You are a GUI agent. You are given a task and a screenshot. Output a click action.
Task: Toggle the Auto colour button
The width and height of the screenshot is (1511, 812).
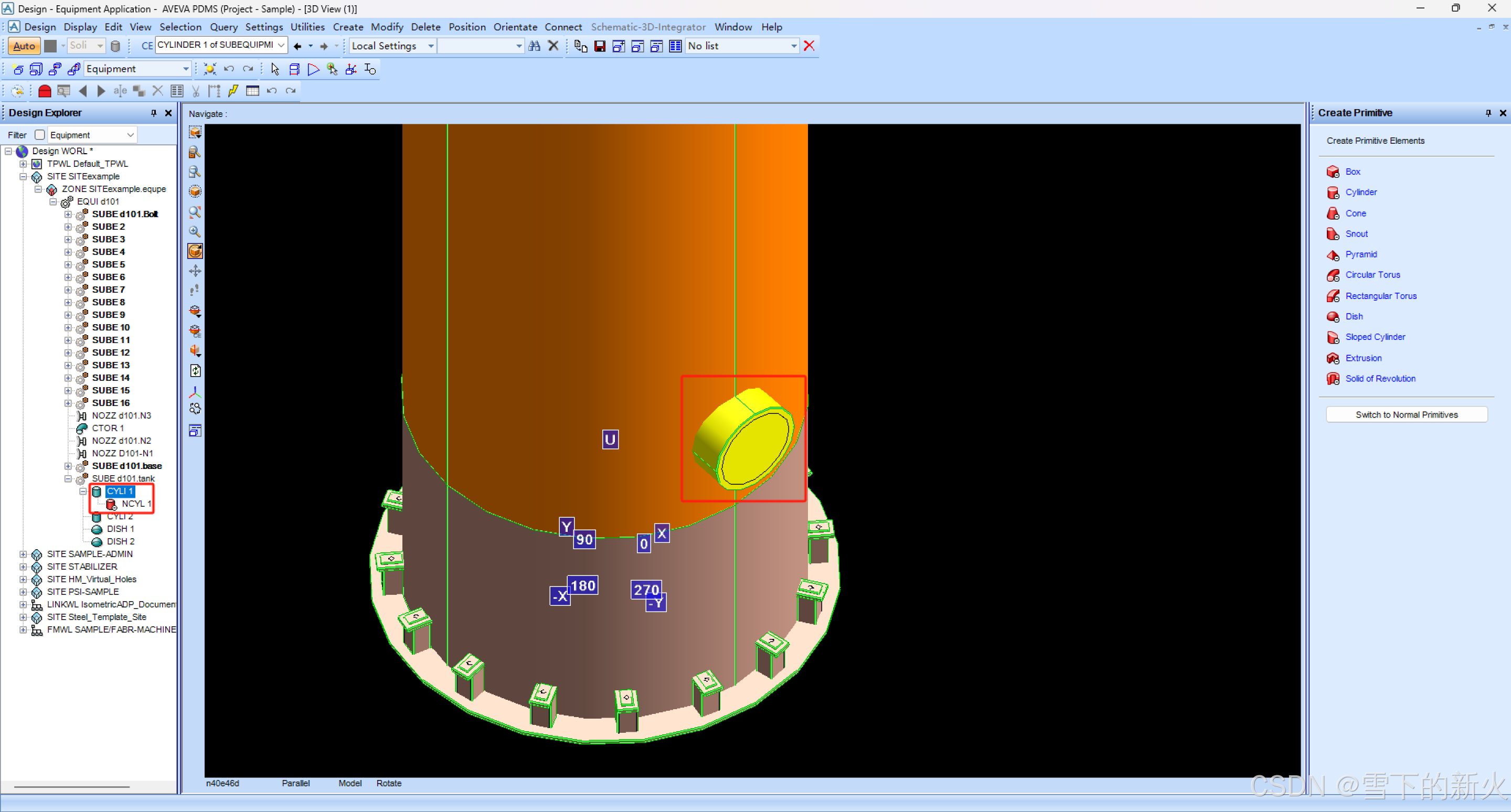coord(24,46)
